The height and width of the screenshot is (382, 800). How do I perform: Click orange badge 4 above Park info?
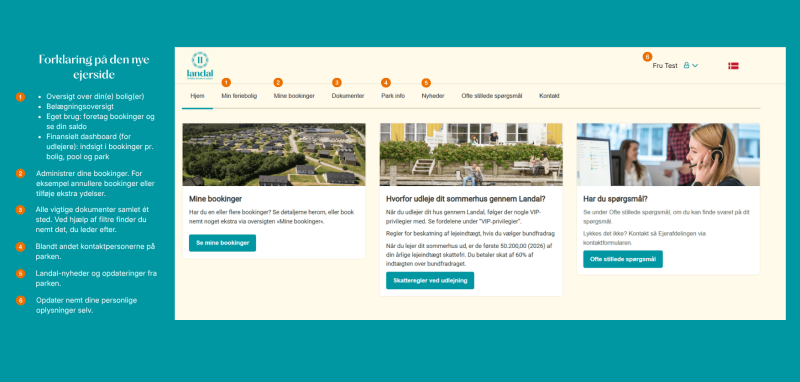pos(386,83)
